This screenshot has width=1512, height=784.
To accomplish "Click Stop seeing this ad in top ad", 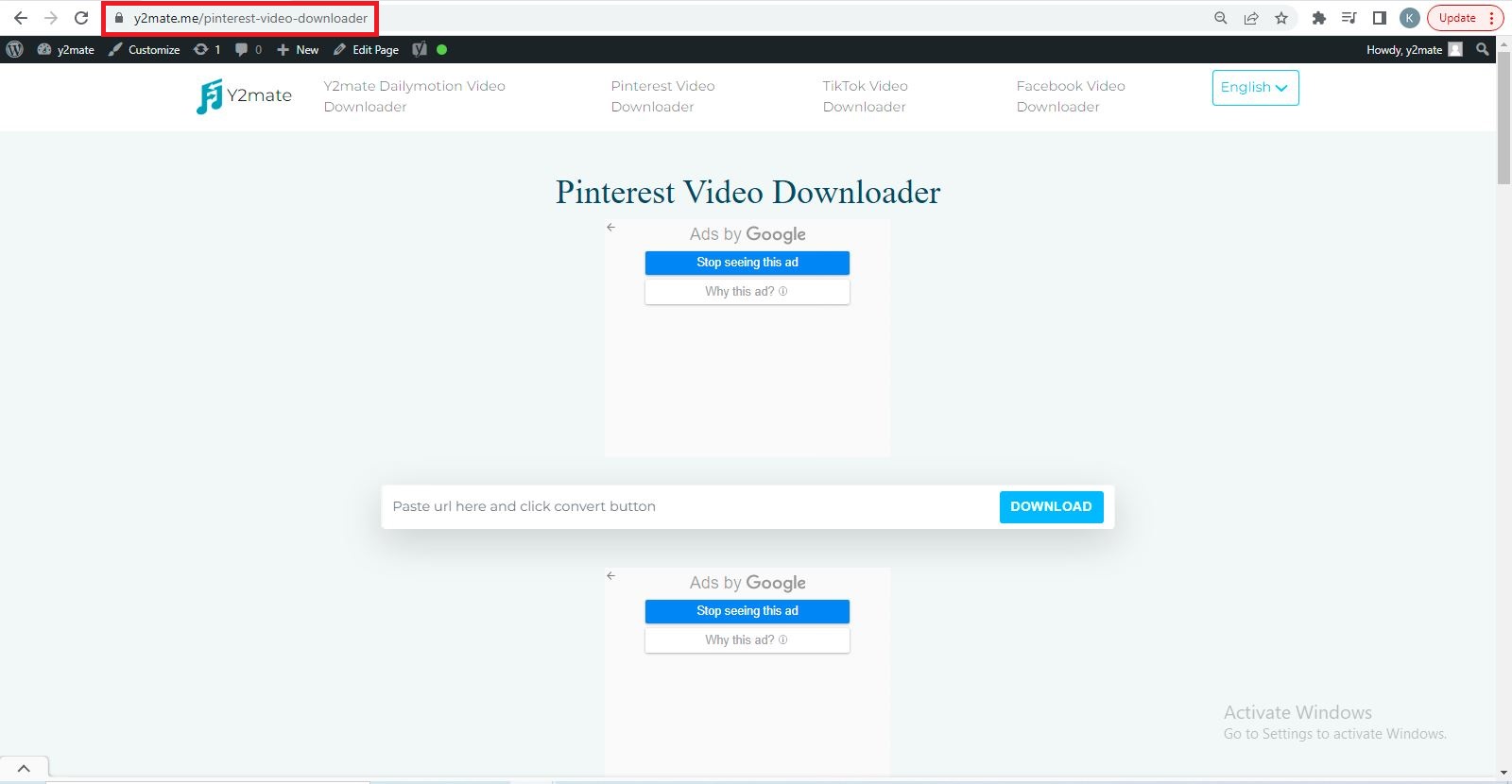I will pos(747,263).
